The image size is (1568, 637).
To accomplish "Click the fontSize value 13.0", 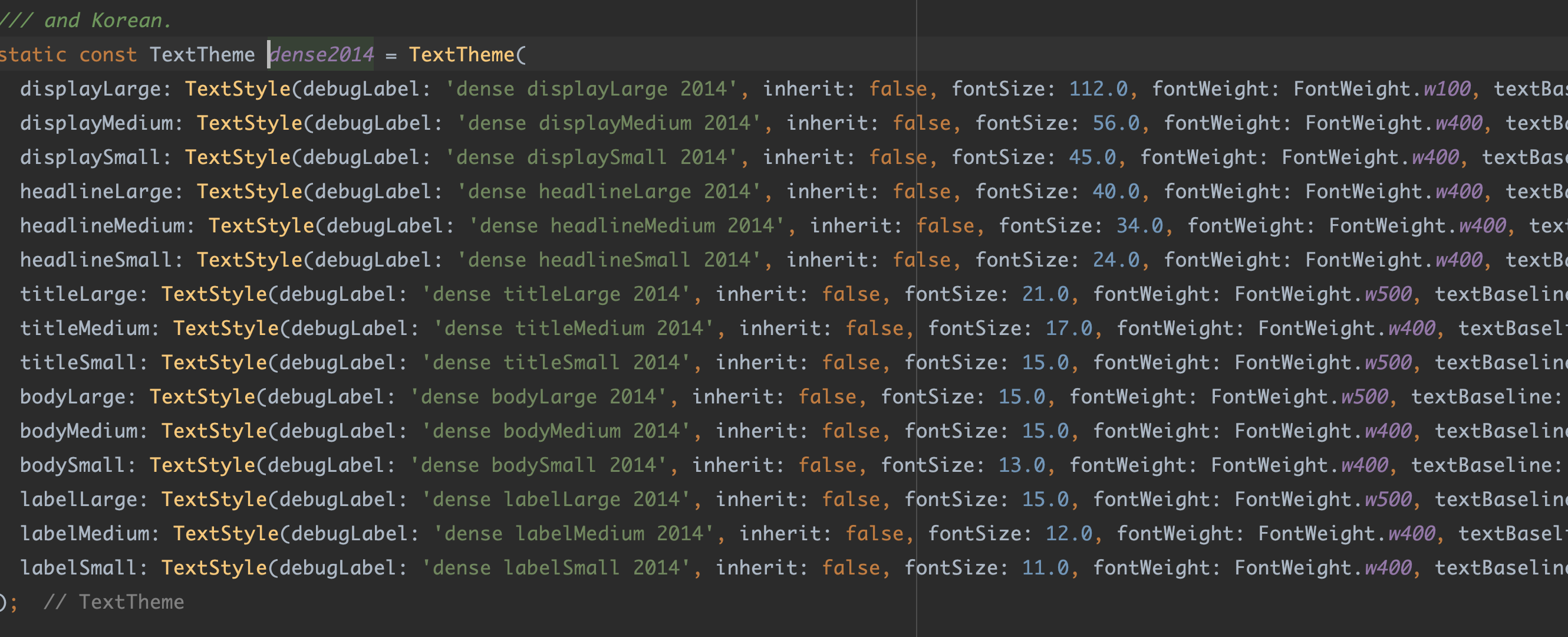I will point(1021,465).
